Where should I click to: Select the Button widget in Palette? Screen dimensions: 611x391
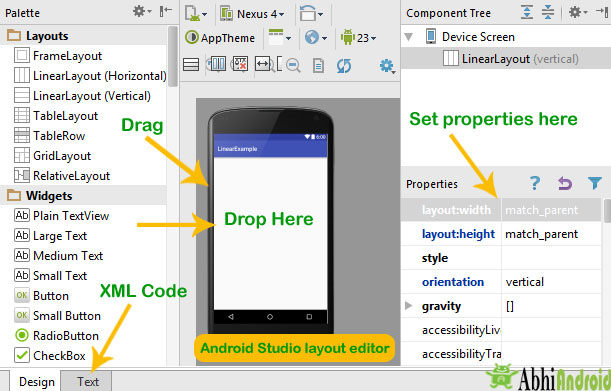41,295
